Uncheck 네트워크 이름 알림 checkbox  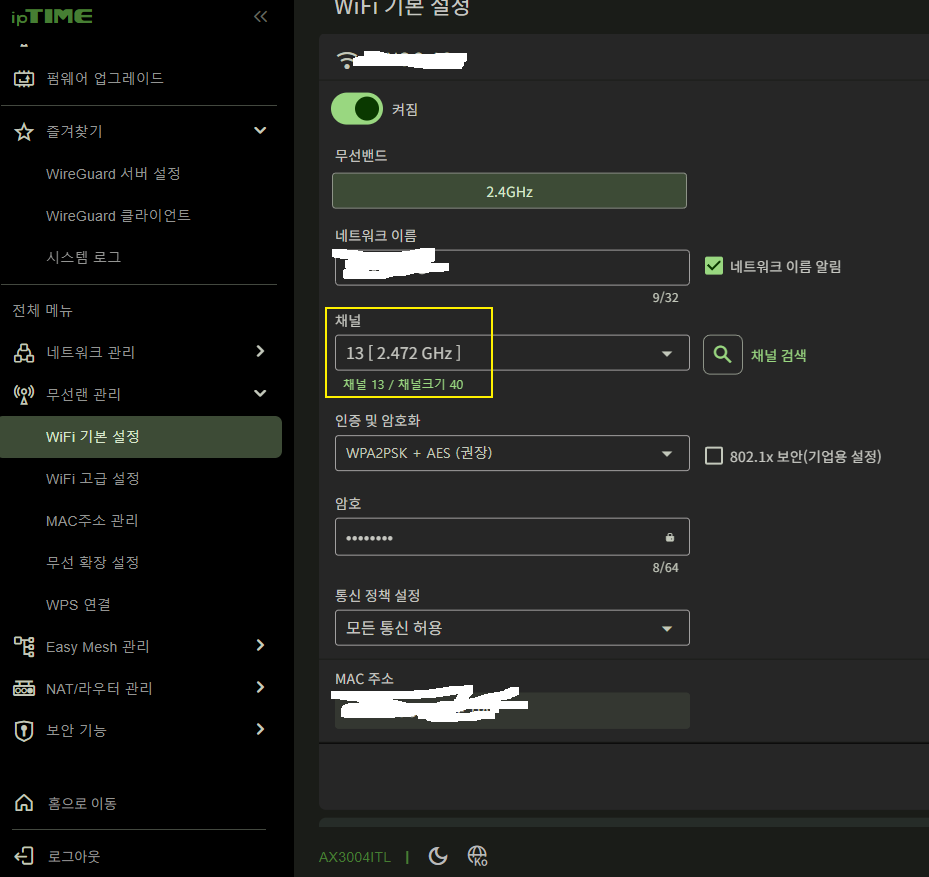point(713,266)
